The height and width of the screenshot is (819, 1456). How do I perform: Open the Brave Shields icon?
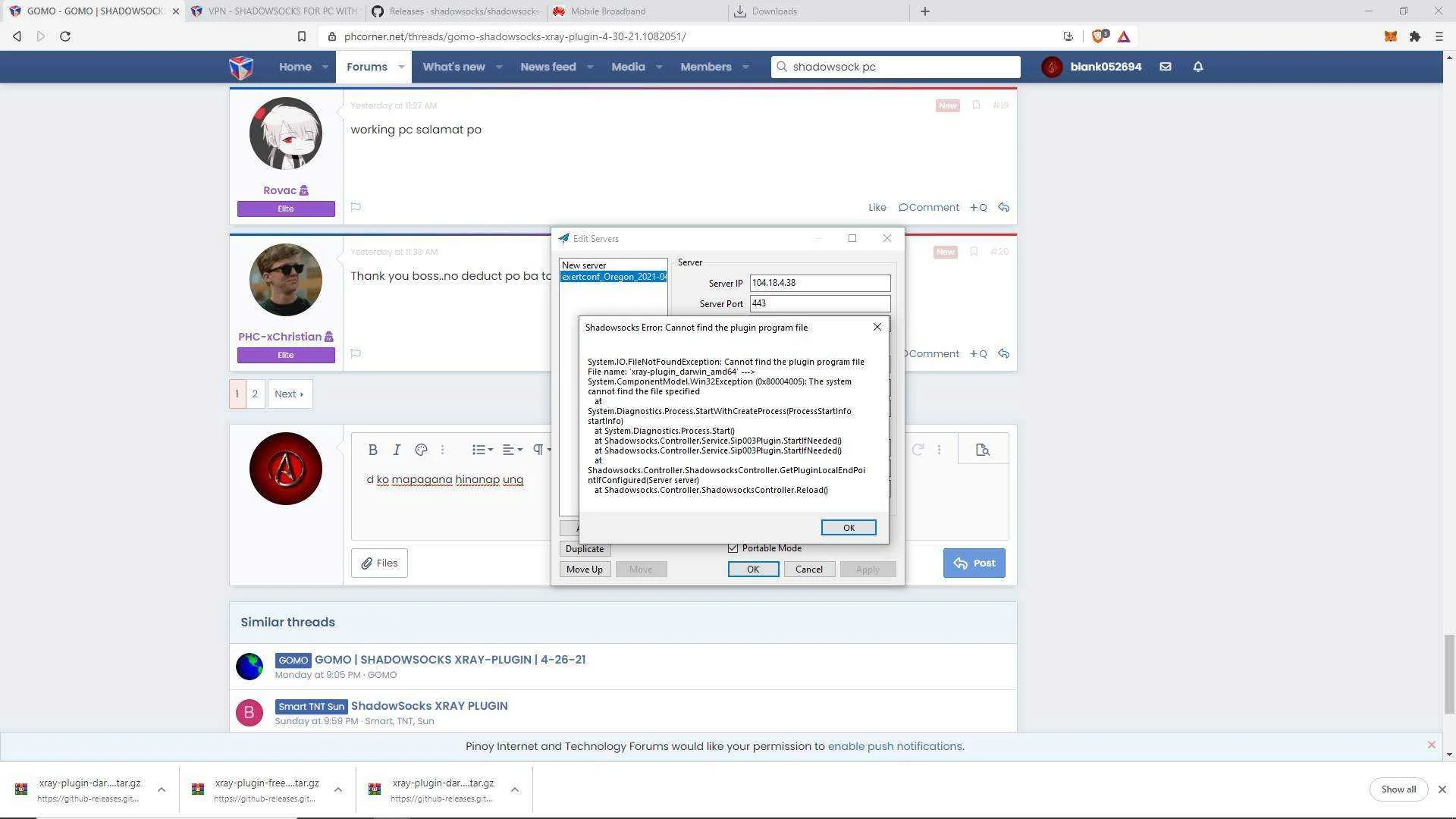point(1099,36)
